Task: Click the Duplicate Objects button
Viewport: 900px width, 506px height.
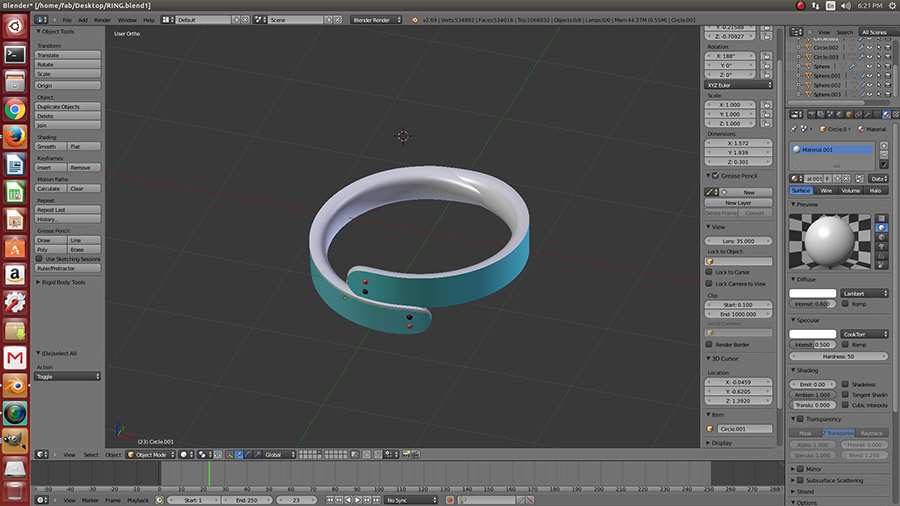Action: tap(68, 106)
